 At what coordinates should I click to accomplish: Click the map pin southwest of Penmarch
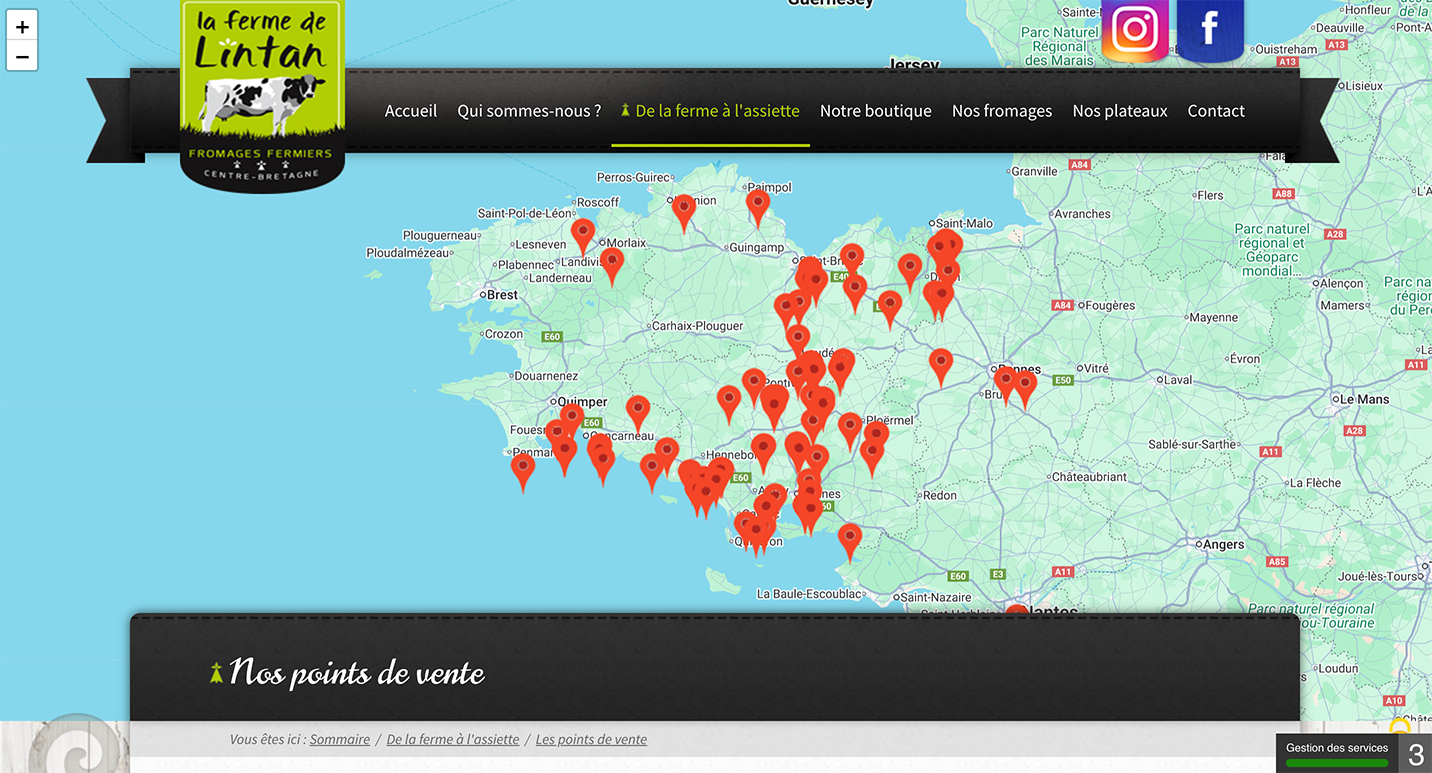523,469
